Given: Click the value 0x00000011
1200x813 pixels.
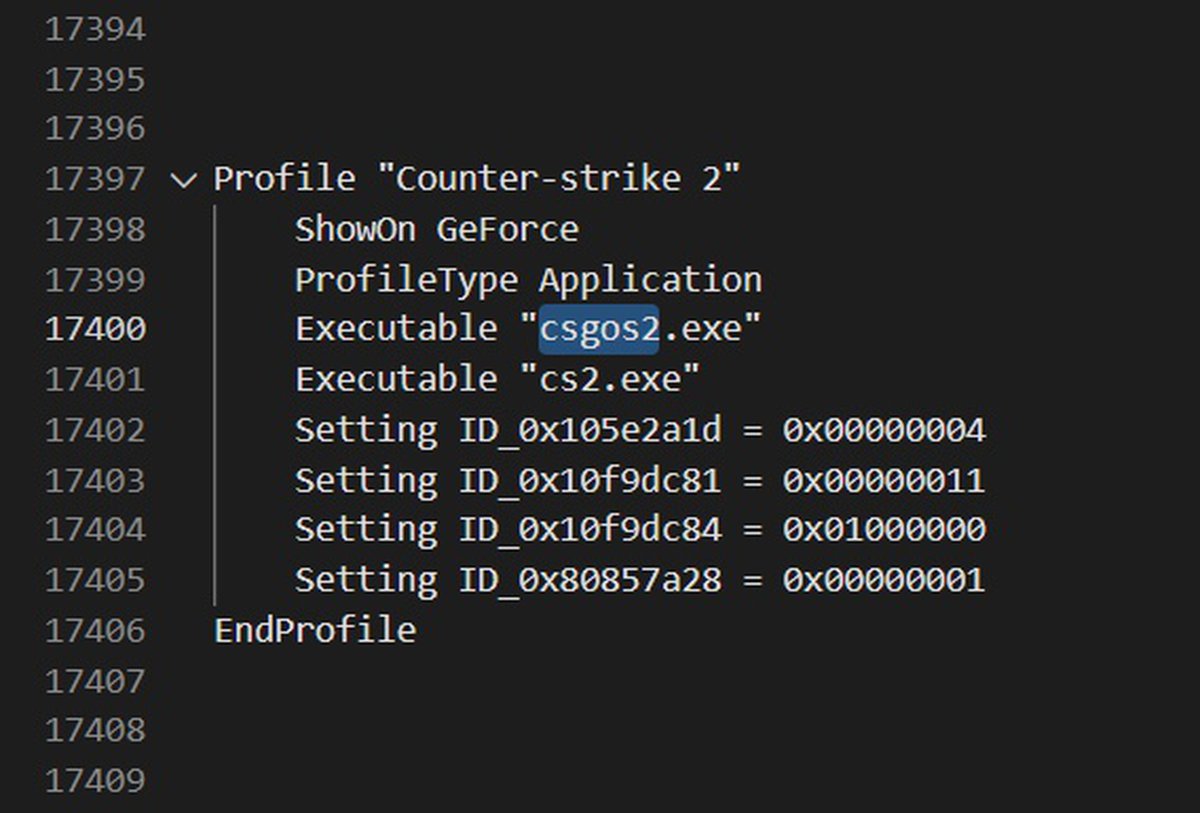Looking at the screenshot, I should point(884,480).
